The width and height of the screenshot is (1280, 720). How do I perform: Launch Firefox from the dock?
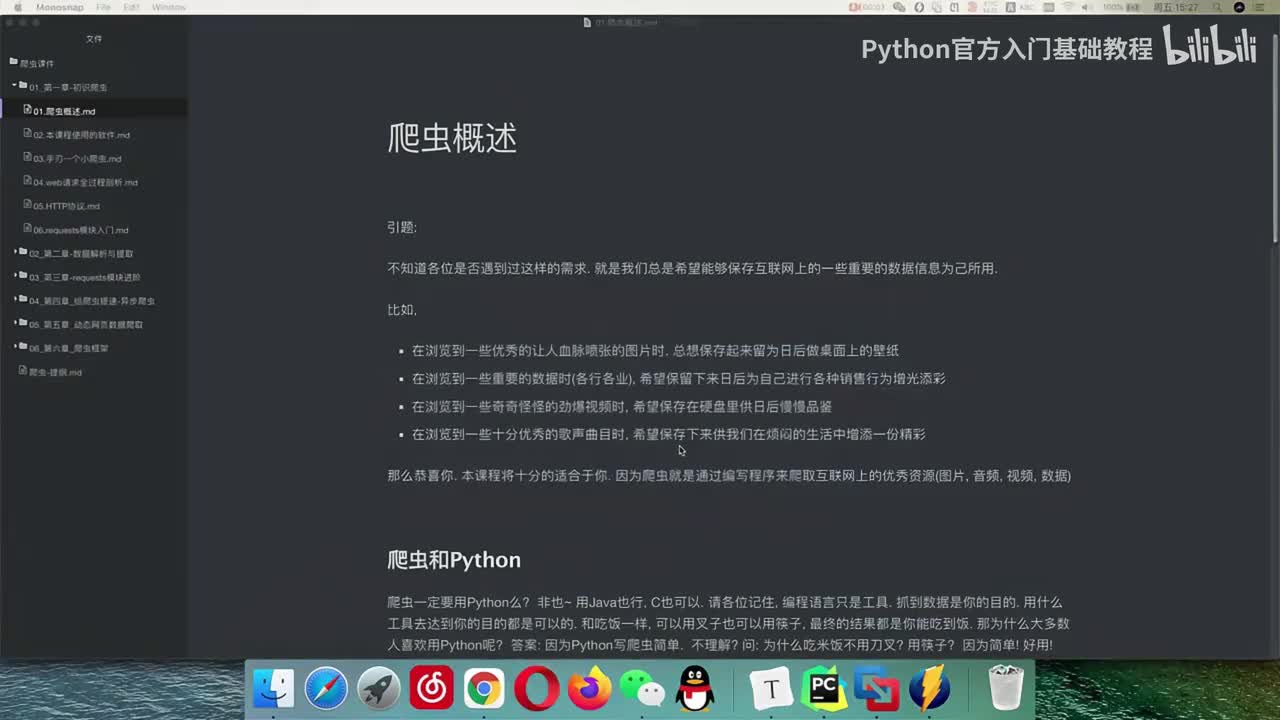[x=588, y=689]
